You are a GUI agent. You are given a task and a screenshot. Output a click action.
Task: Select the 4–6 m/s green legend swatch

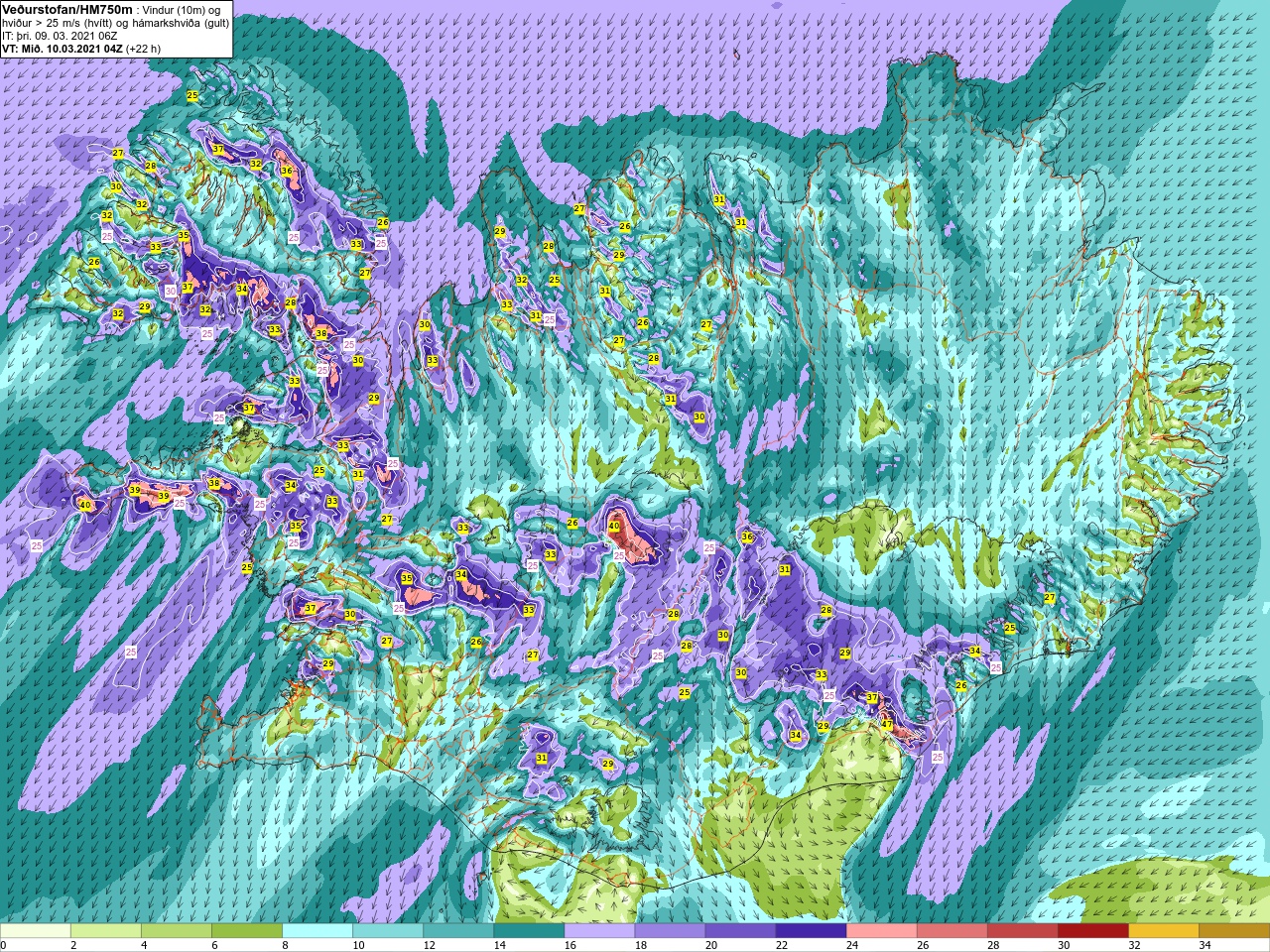tap(177, 931)
